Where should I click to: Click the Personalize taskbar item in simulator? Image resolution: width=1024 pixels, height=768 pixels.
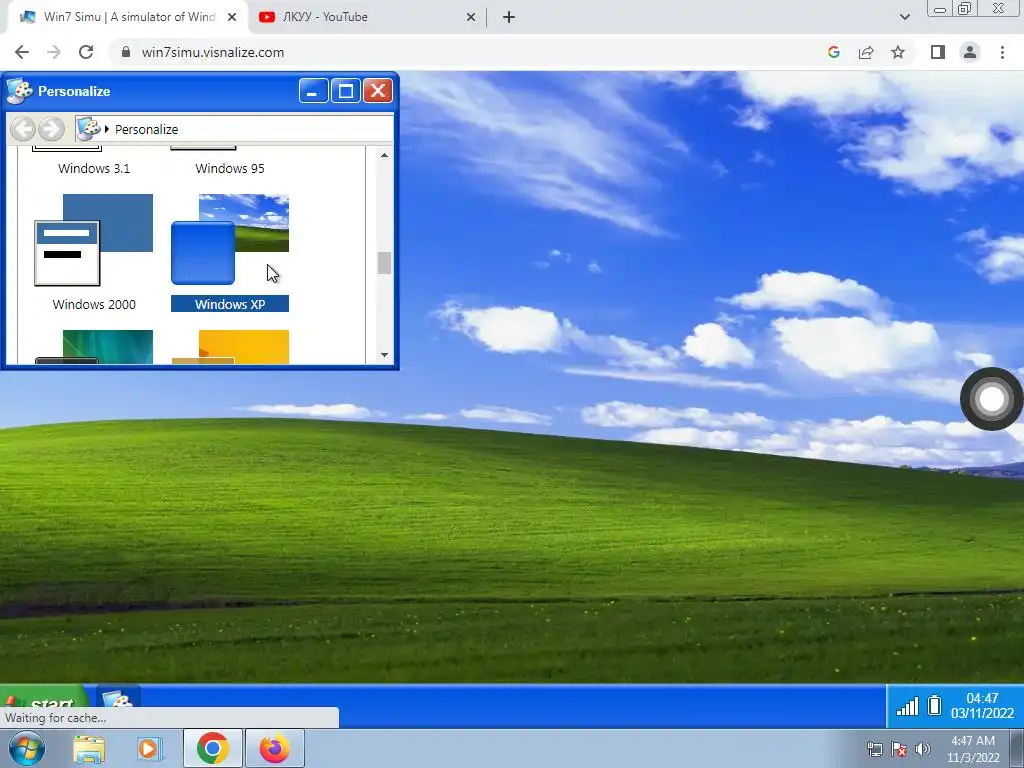click(118, 697)
